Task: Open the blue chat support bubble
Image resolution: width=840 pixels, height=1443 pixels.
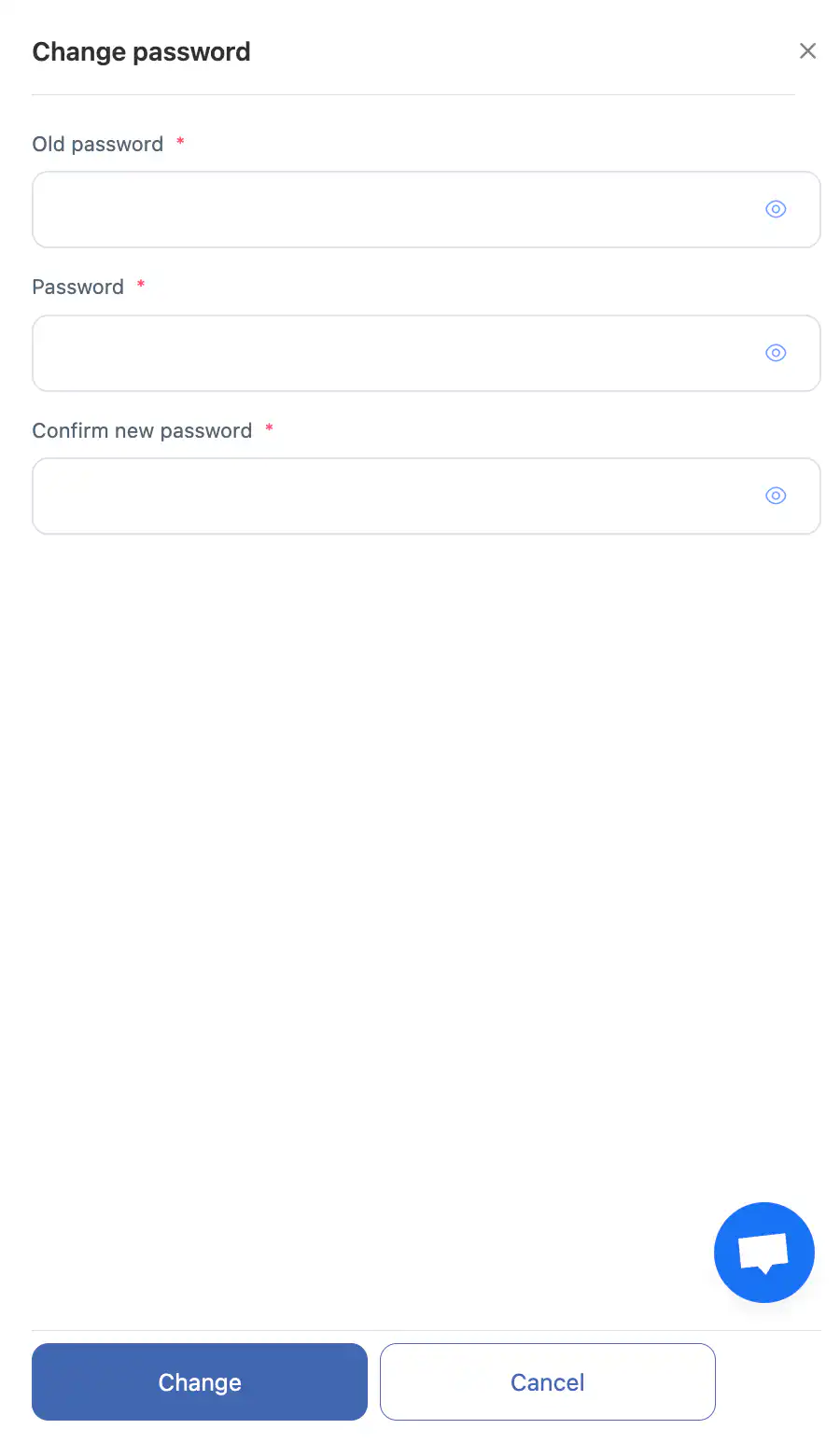Action: coord(763,1252)
